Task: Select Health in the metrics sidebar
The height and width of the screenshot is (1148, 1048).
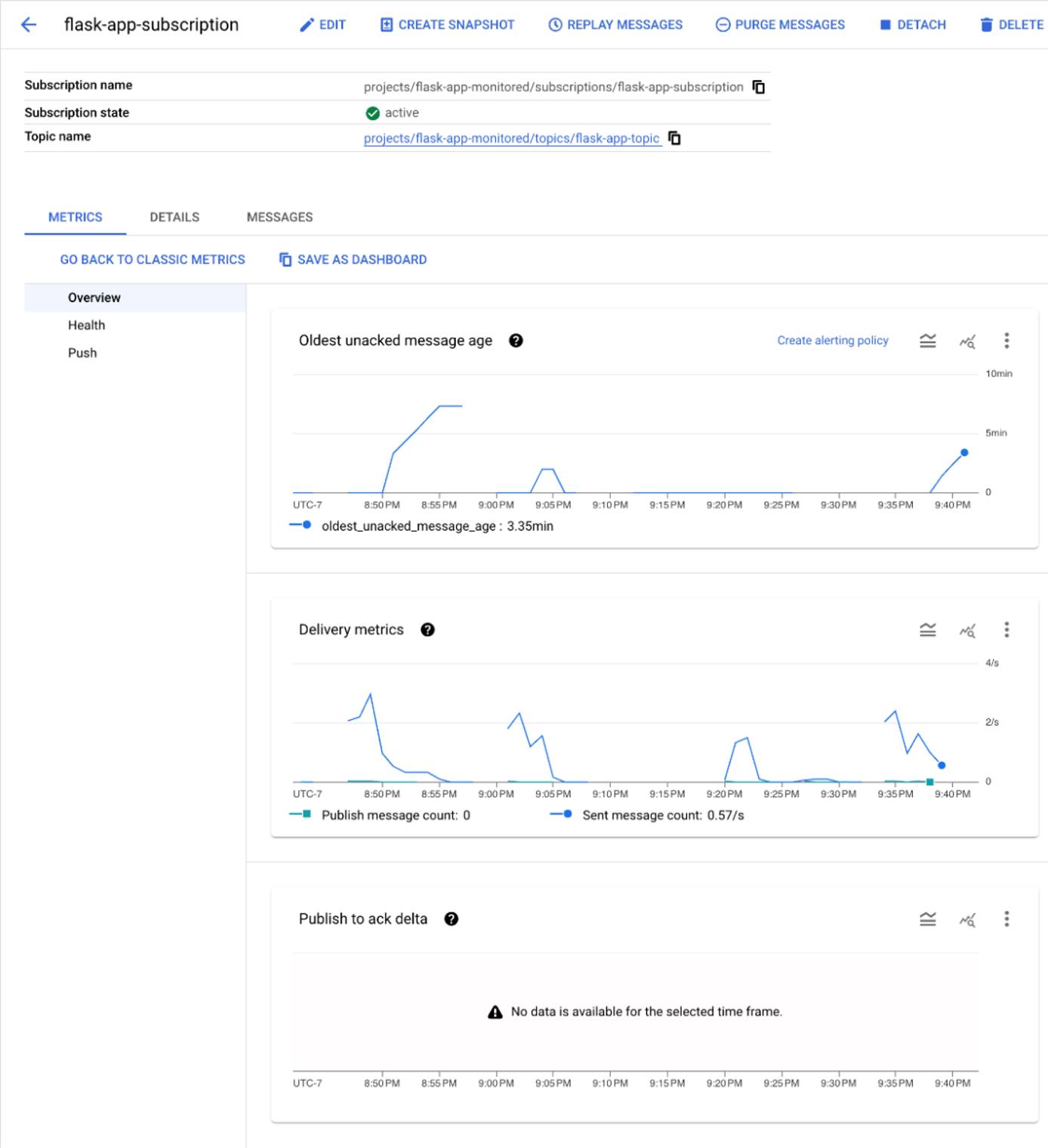Action: click(x=87, y=325)
